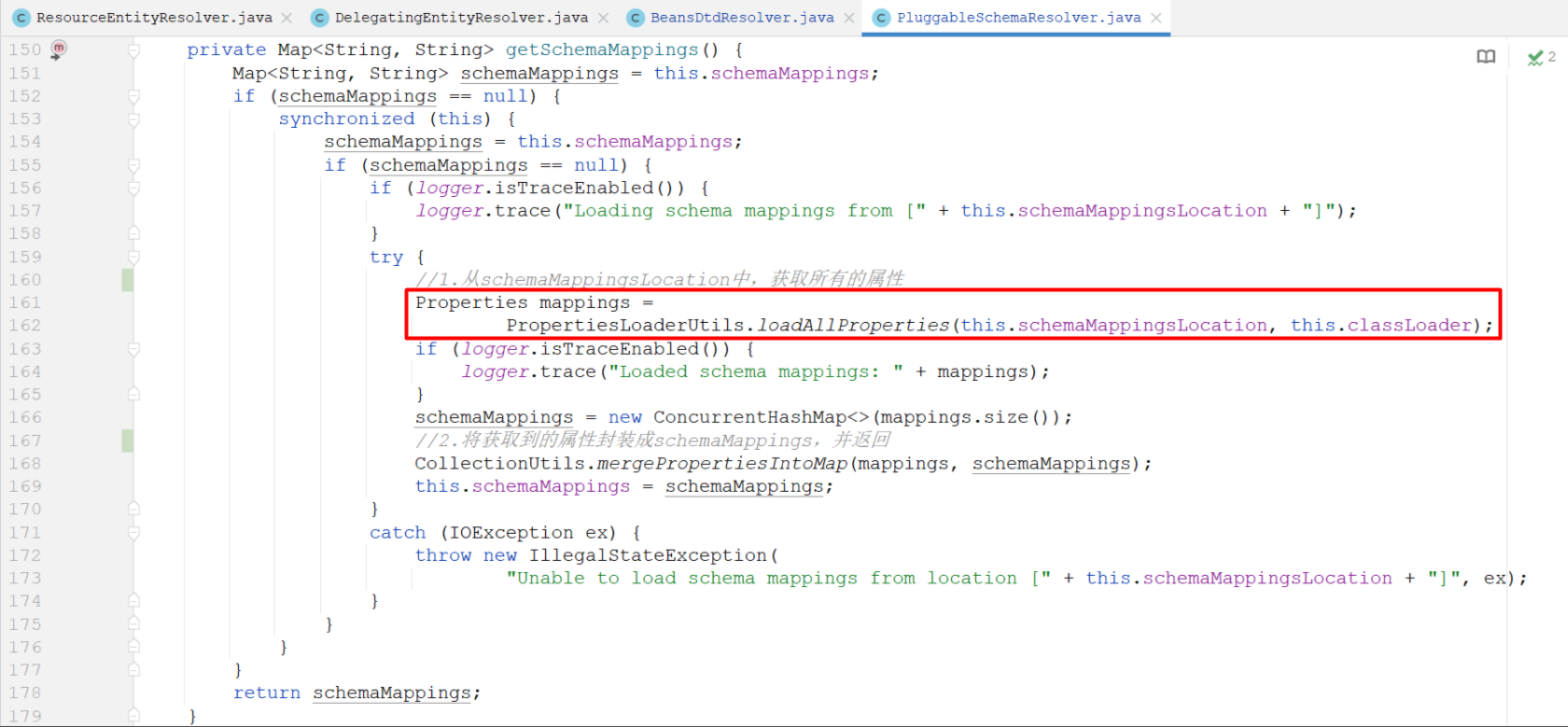Viewport: 1568px width, 727px height.
Task: Close the DelegatingEntityResolver.java tab
Action: pyautogui.click(x=603, y=18)
